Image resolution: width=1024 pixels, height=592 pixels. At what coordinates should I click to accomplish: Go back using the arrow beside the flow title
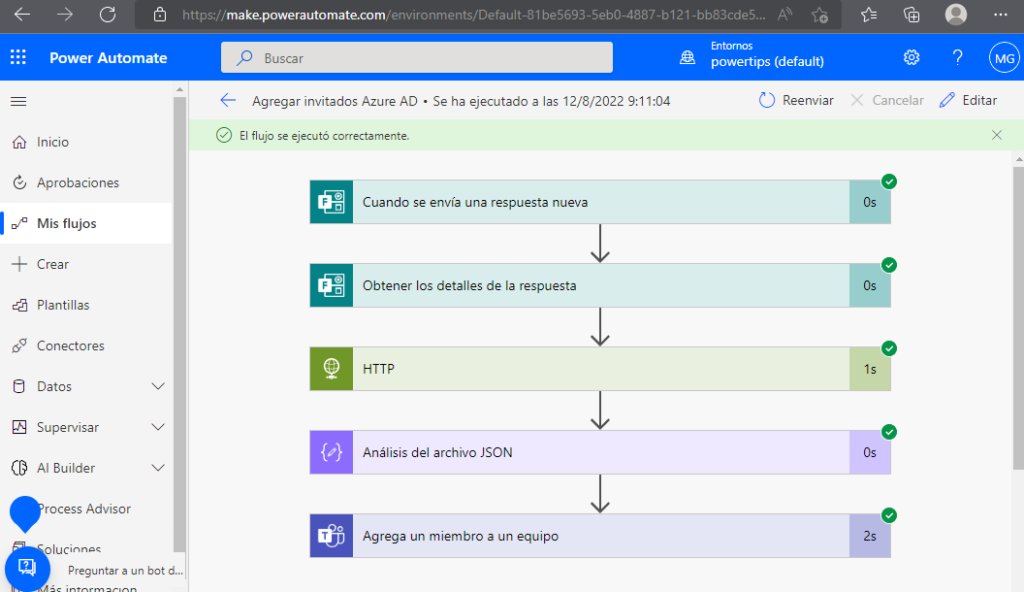[228, 100]
